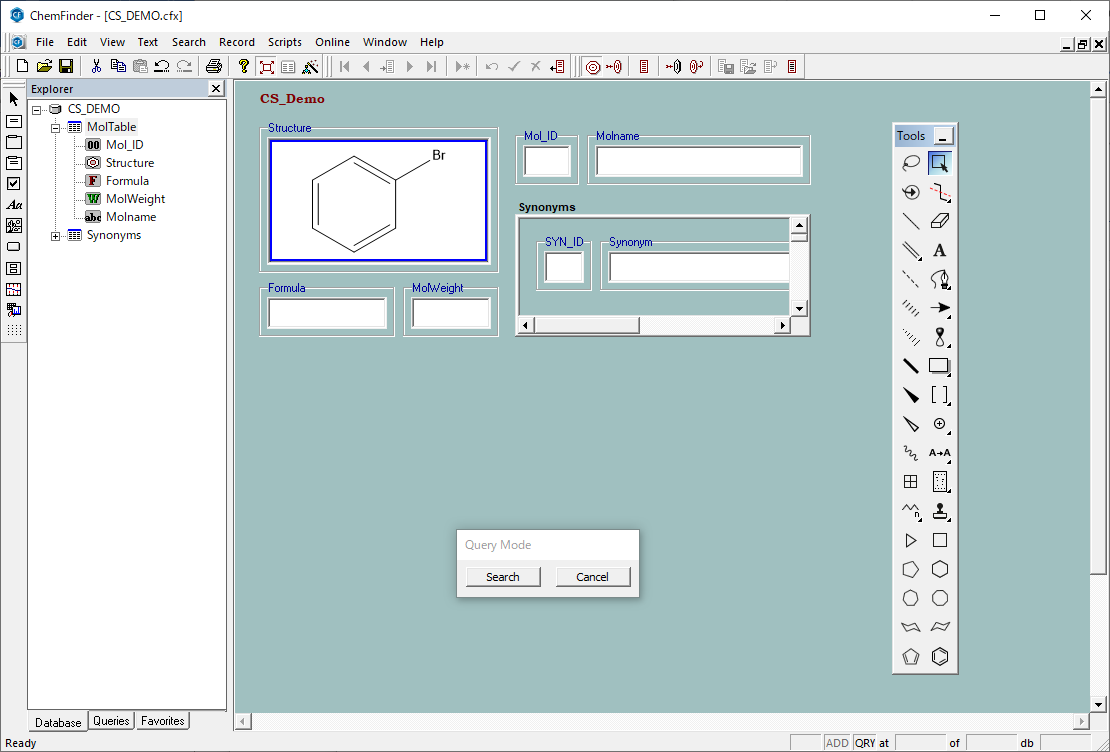Minimize the Tools palette
The height and width of the screenshot is (752, 1110).
(943, 135)
